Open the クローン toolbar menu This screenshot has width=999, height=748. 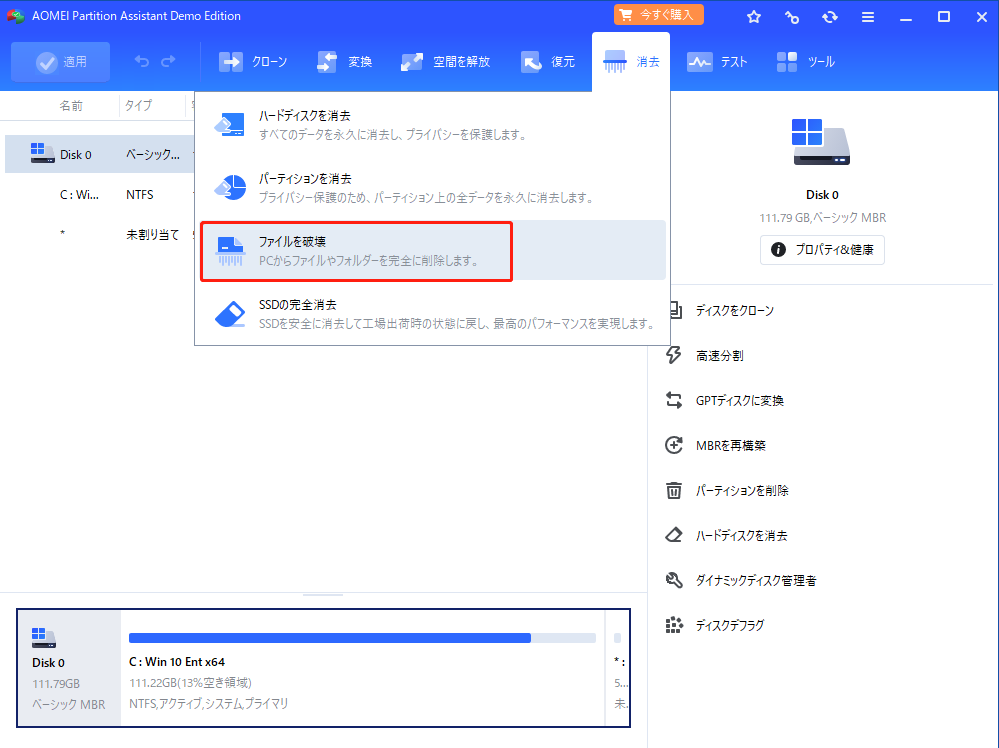[x=253, y=62]
